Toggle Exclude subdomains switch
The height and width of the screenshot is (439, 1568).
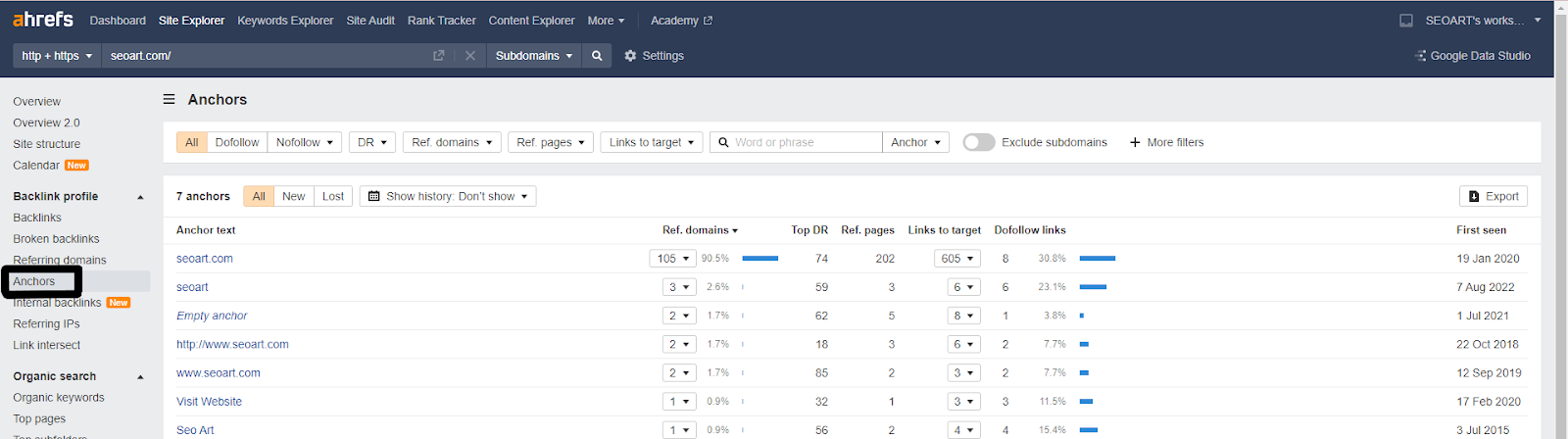(978, 142)
